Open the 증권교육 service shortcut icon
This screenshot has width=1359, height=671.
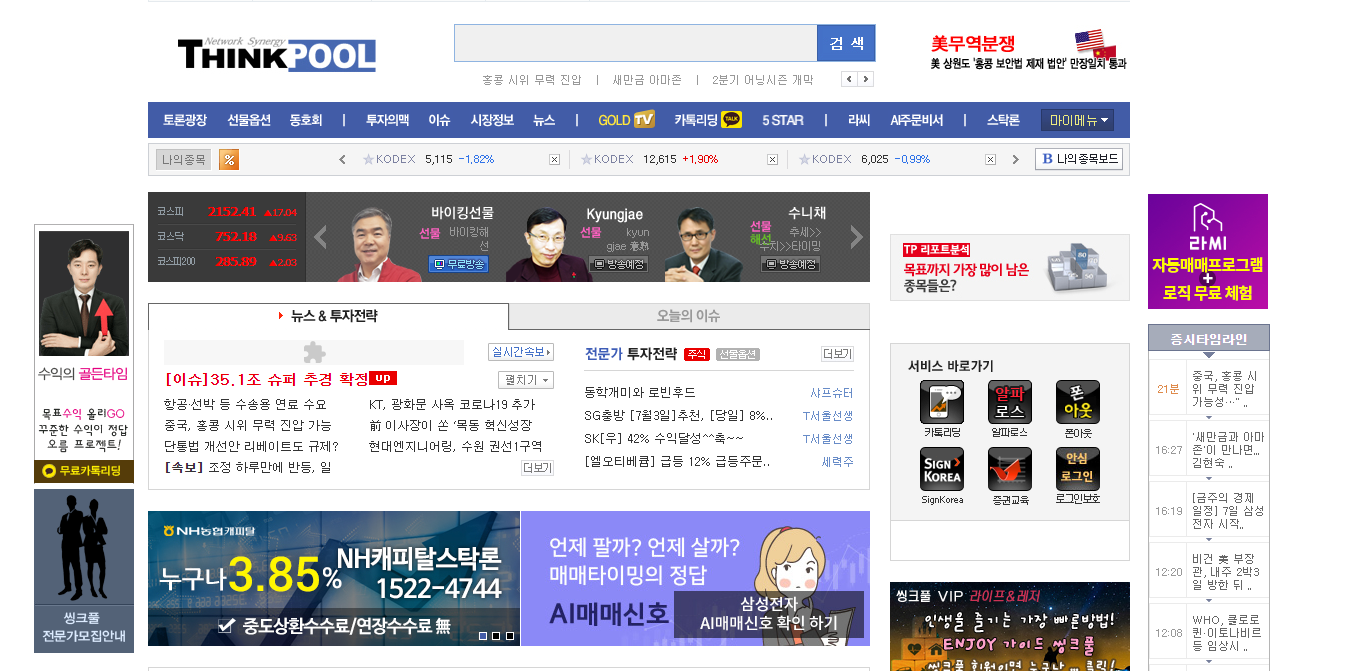1009,469
